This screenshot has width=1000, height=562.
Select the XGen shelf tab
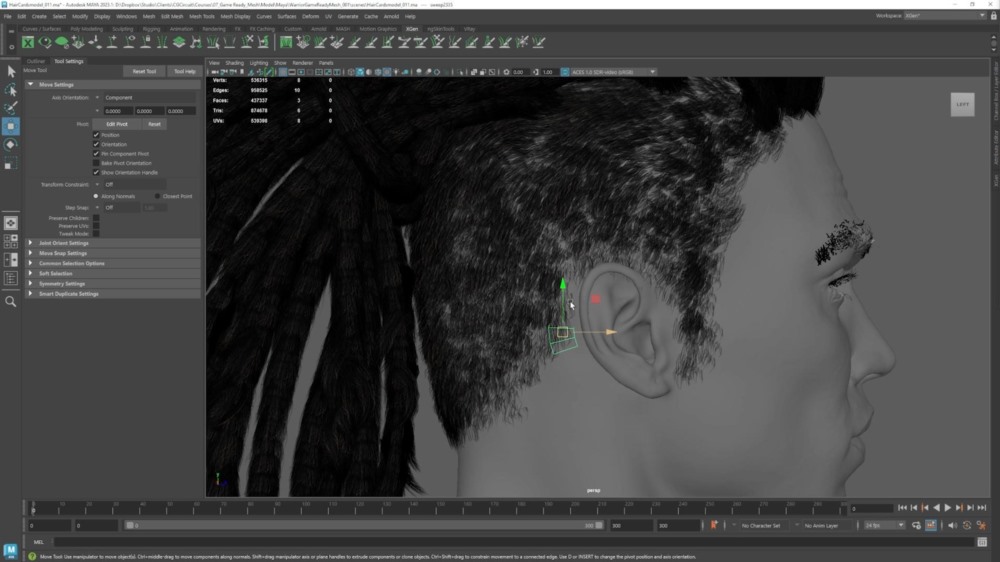(x=412, y=29)
